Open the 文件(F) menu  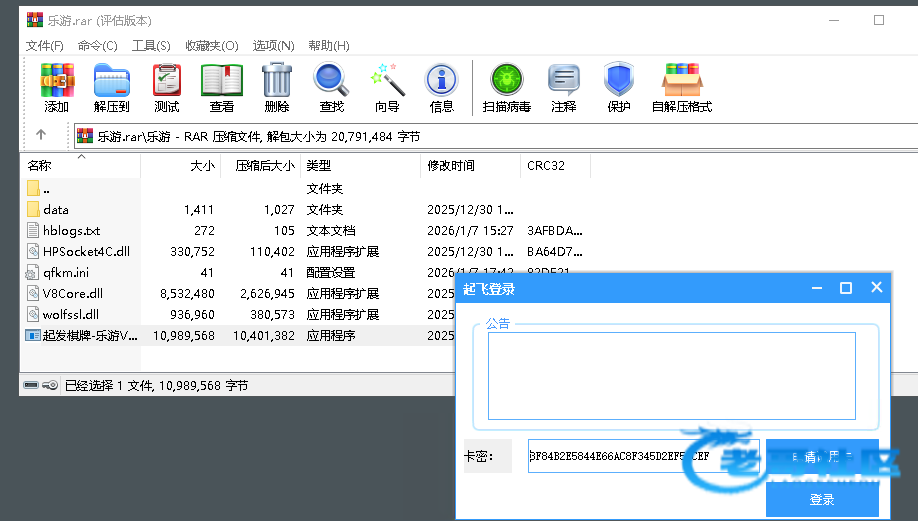(x=45, y=46)
